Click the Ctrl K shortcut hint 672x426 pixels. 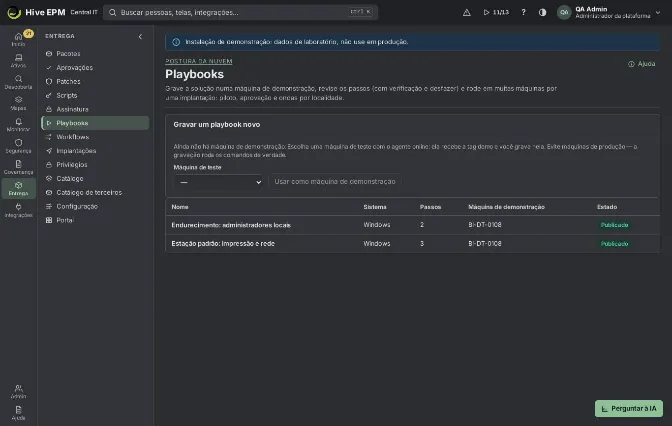pyautogui.click(x=360, y=12)
